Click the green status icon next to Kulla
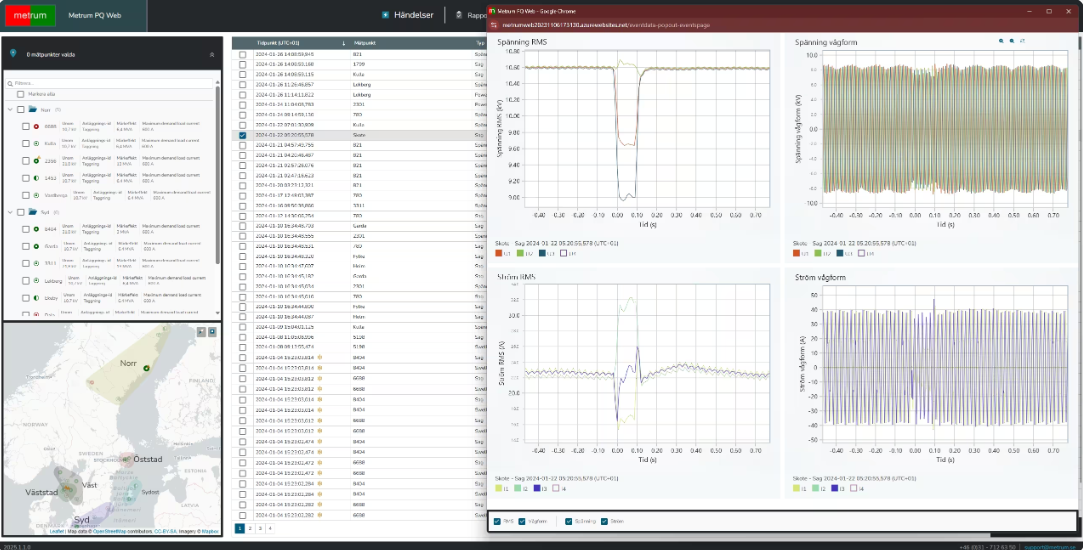Image resolution: width=1083 pixels, height=550 pixels. point(36,143)
